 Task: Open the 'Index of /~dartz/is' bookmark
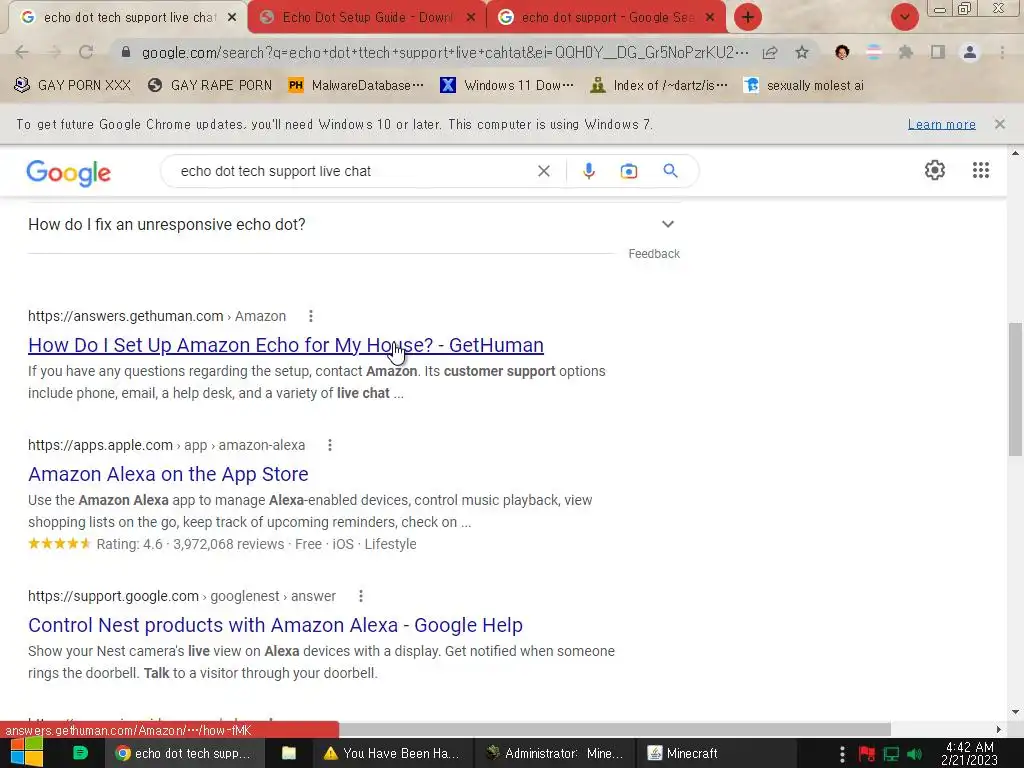click(x=659, y=86)
